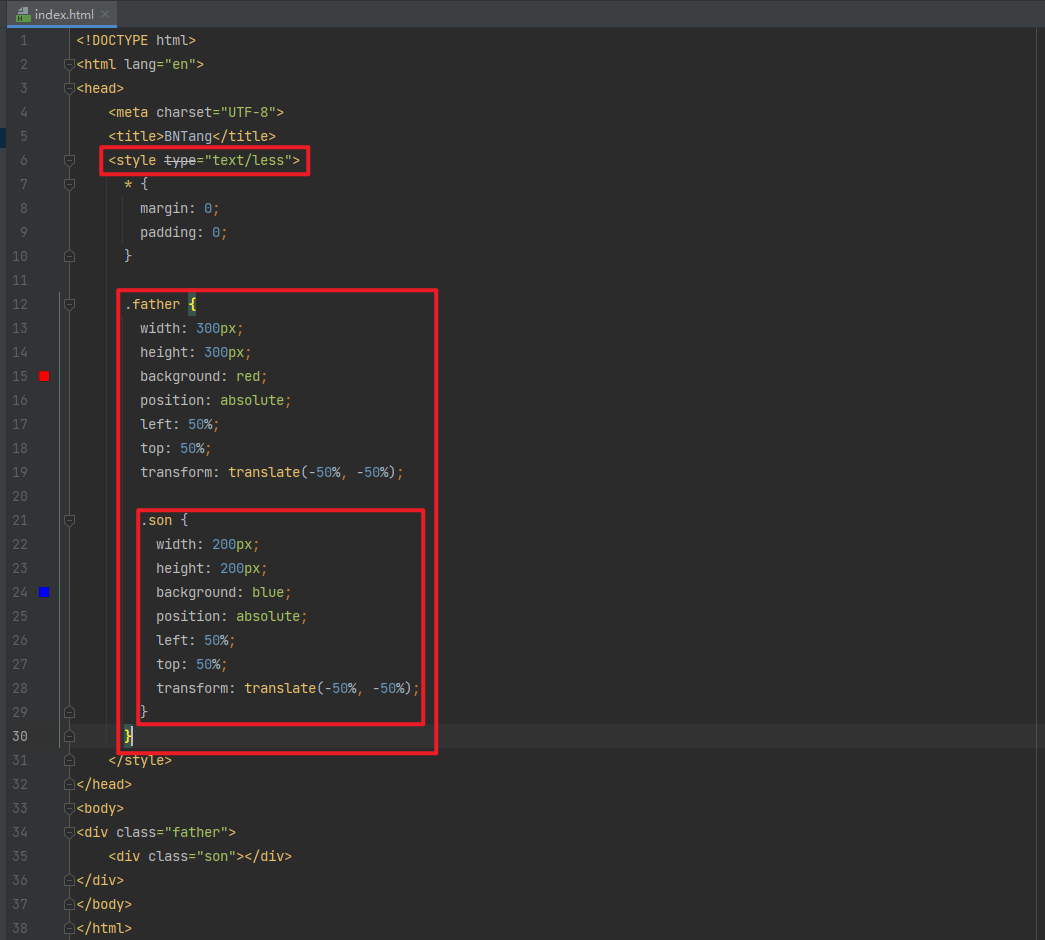The width and height of the screenshot is (1045, 940).
Task: Click the translate function on line 19
Action: tap(264, 472)
